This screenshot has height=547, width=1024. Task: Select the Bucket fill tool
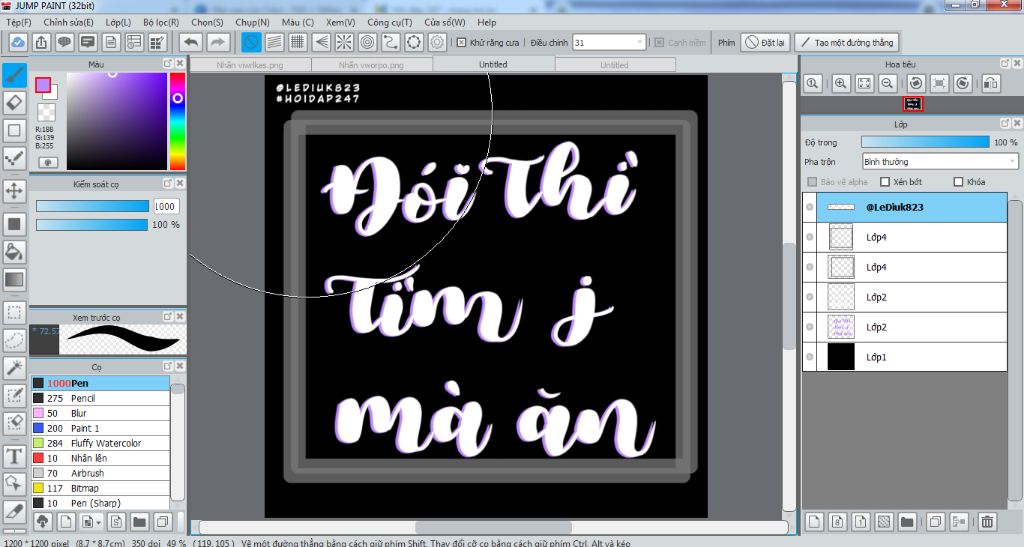pyautogui.click(x=14, y=251)
